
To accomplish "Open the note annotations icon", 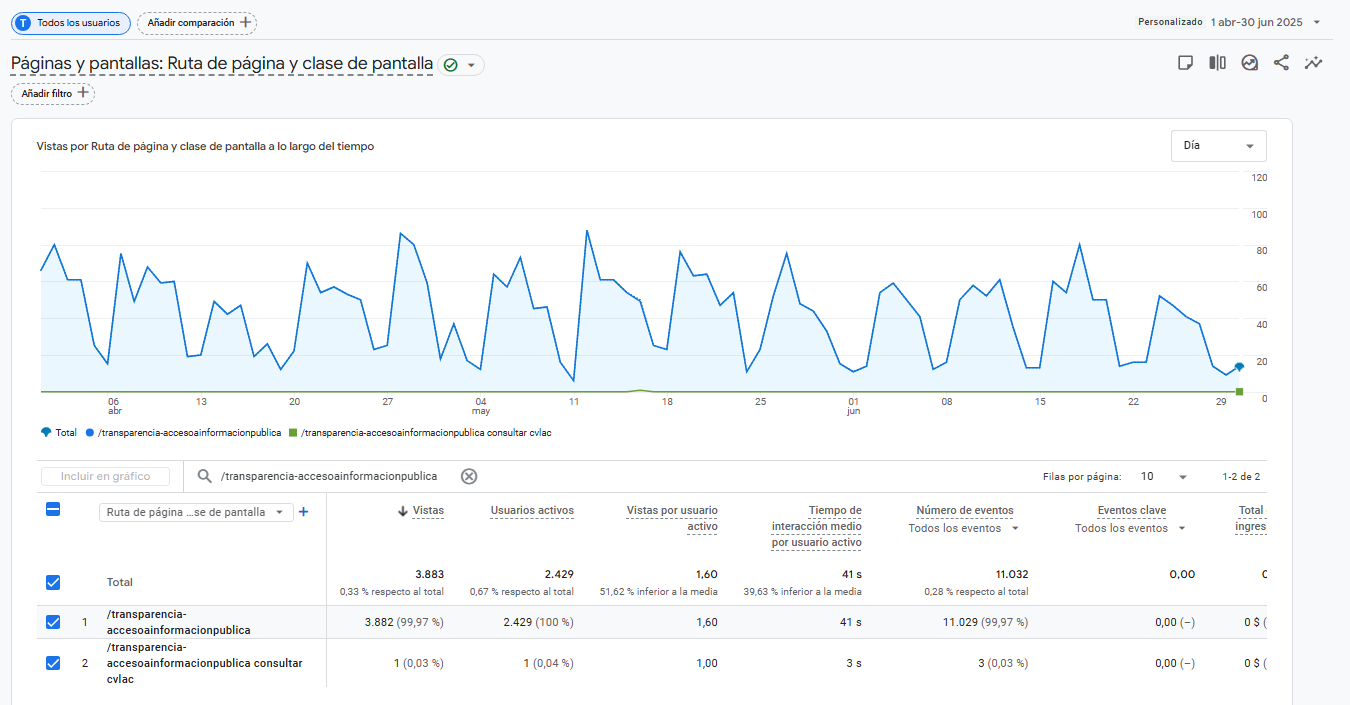I will [1185, 63].
